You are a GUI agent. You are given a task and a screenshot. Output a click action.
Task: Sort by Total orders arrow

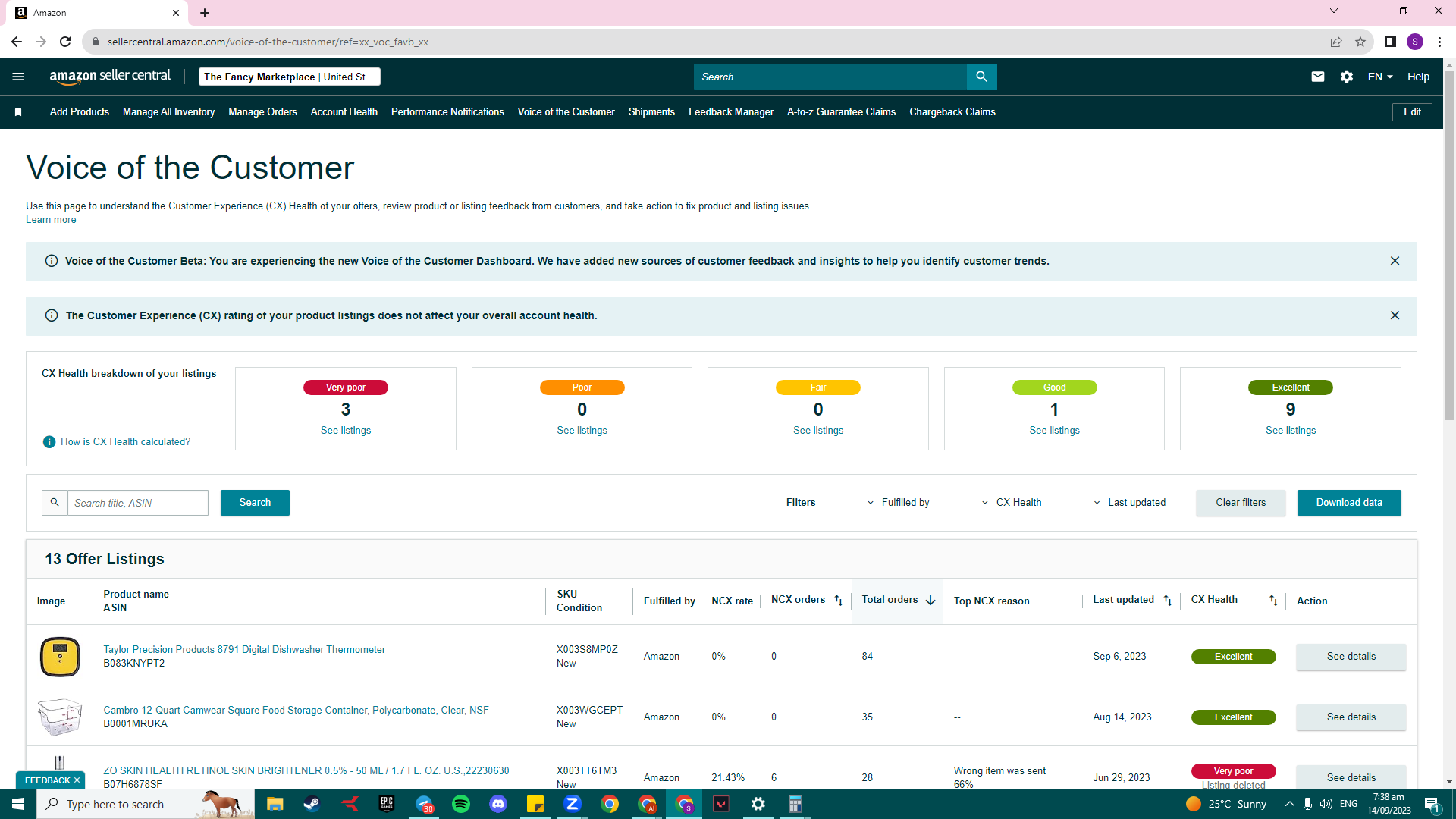point(930,601)
